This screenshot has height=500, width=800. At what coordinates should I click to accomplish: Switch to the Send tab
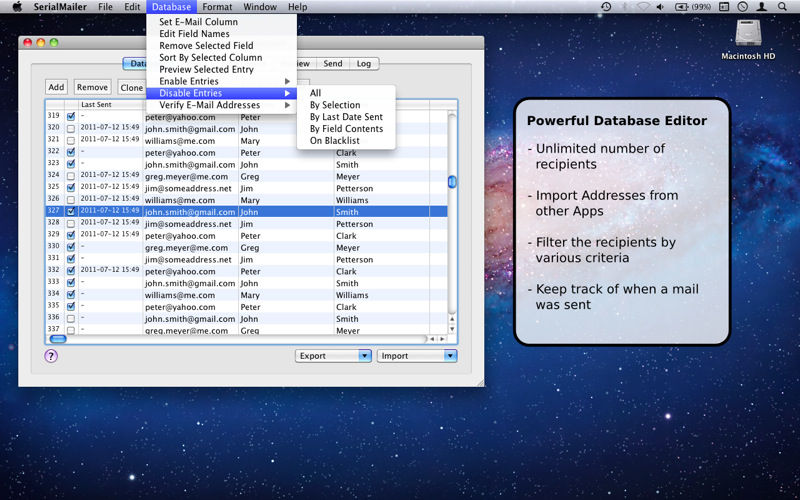click(x=333, y=63)
